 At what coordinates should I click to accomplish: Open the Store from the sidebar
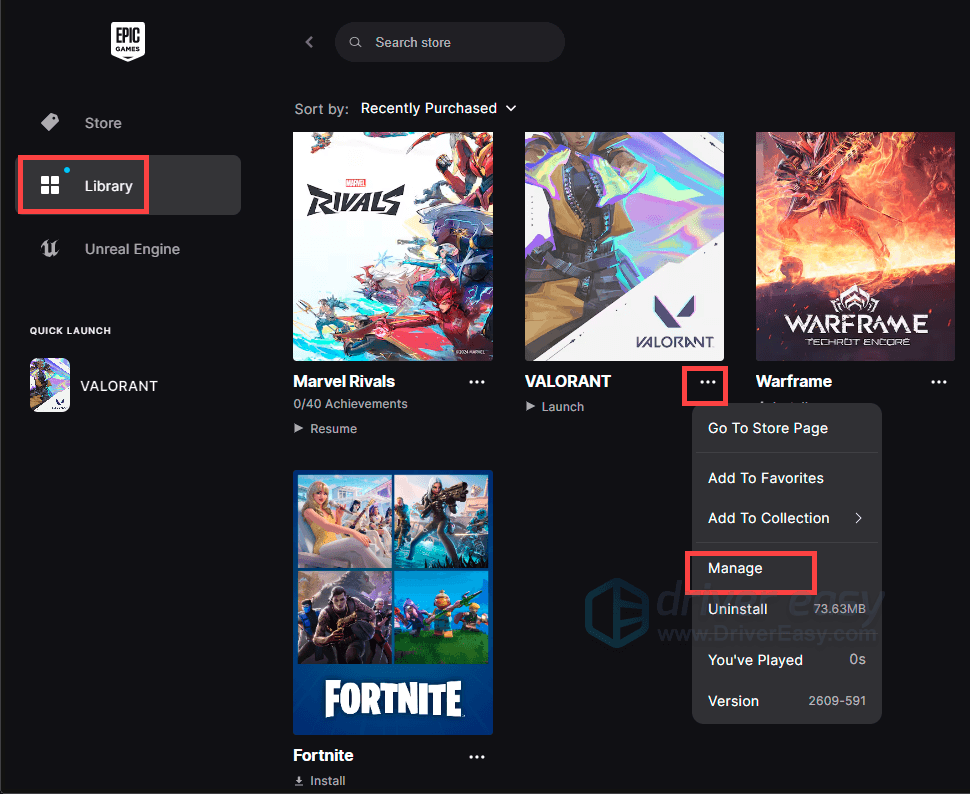102,123
